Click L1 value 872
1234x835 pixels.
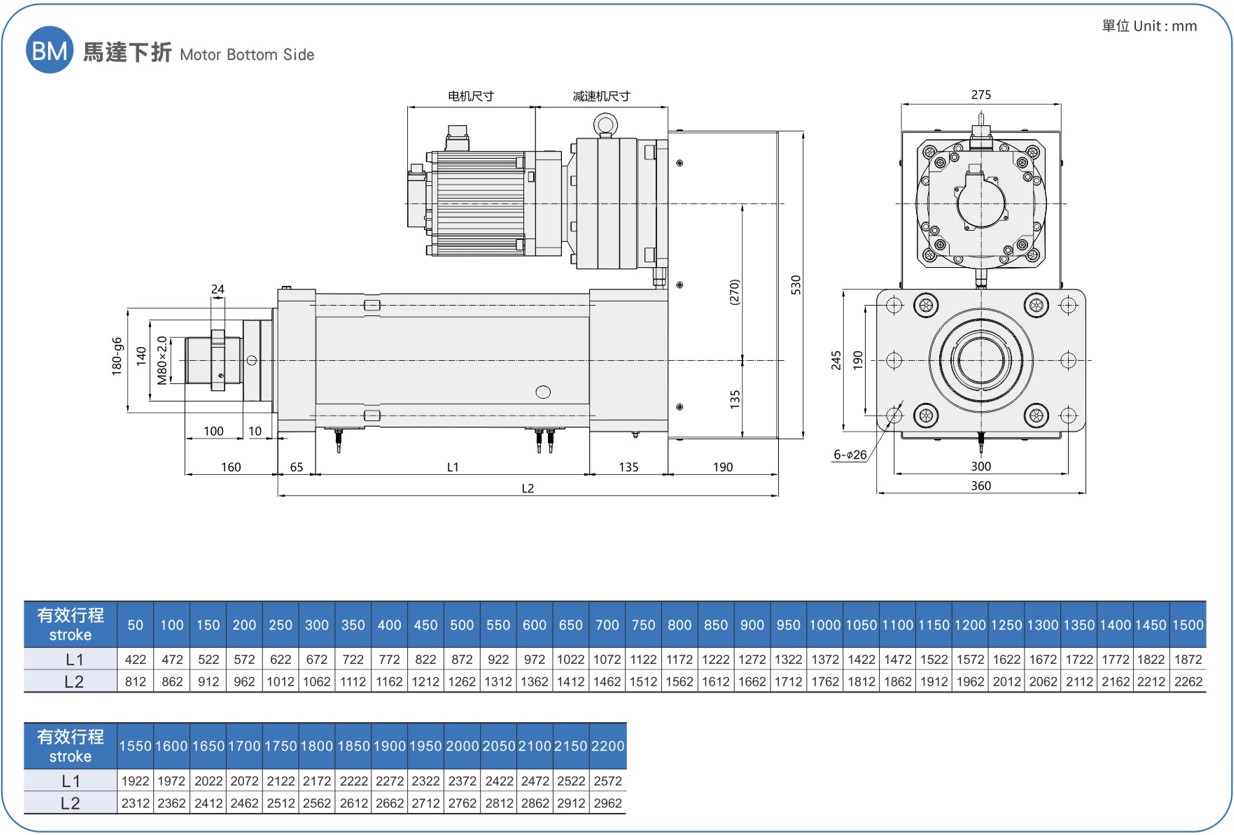[x=462, y=659]
